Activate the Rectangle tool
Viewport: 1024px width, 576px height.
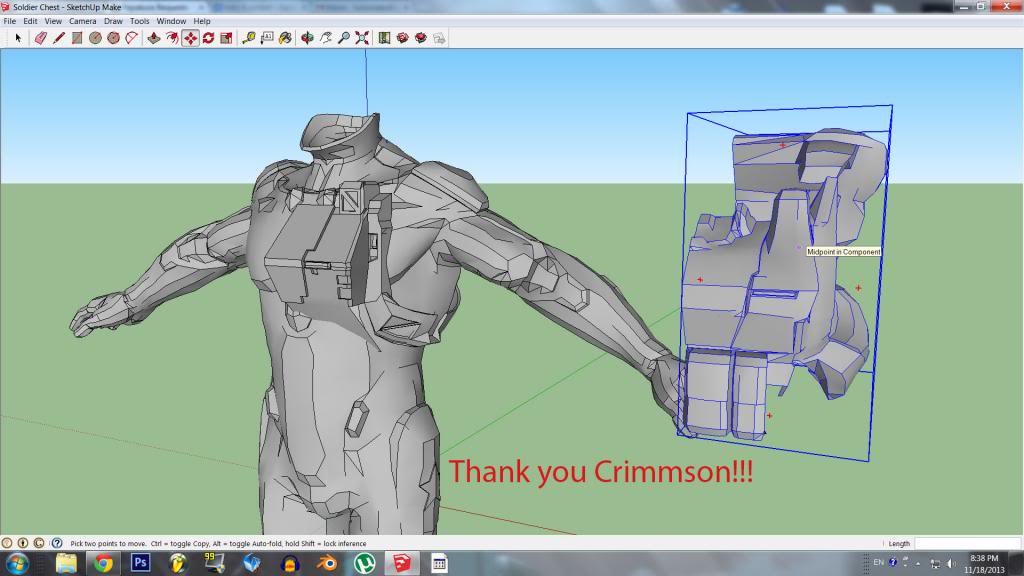pyautogui.click(x=77, y=38)
